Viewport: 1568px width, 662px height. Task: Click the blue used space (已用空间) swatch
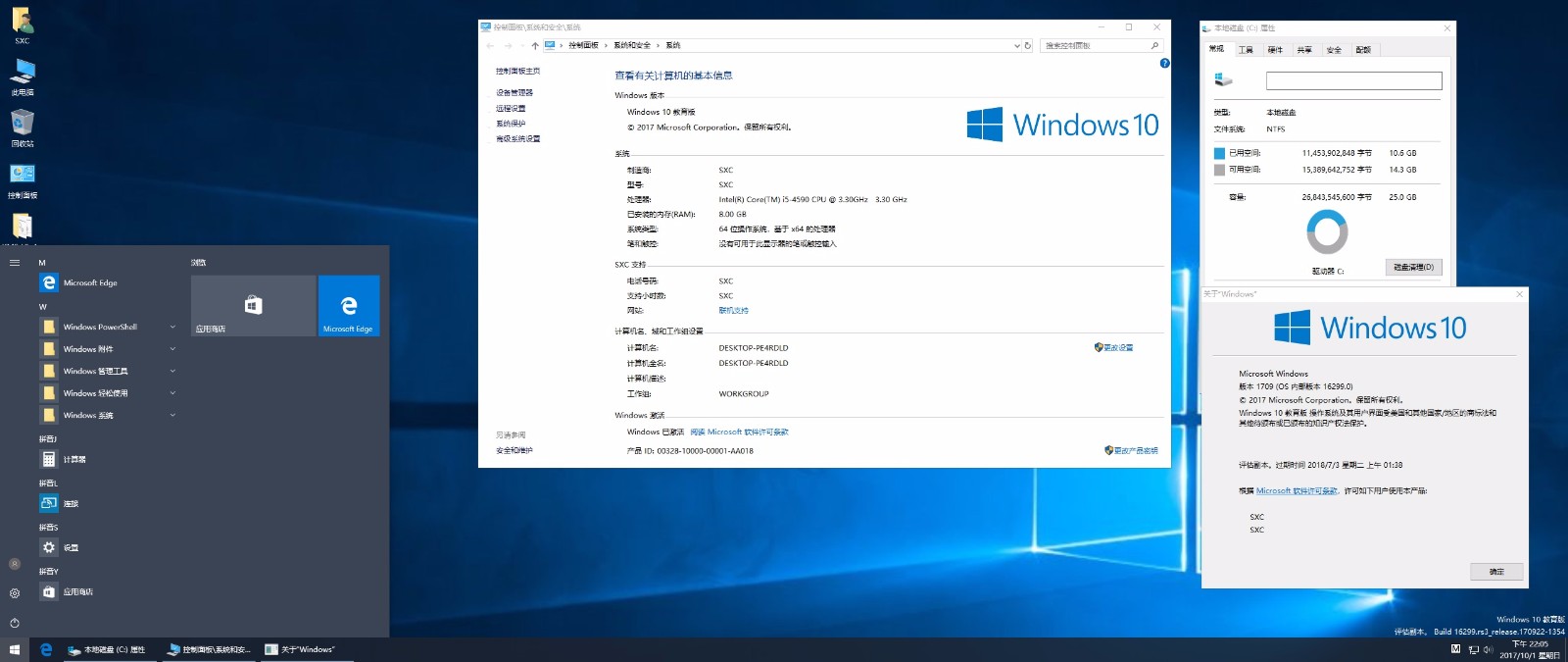coord(1219,153)
